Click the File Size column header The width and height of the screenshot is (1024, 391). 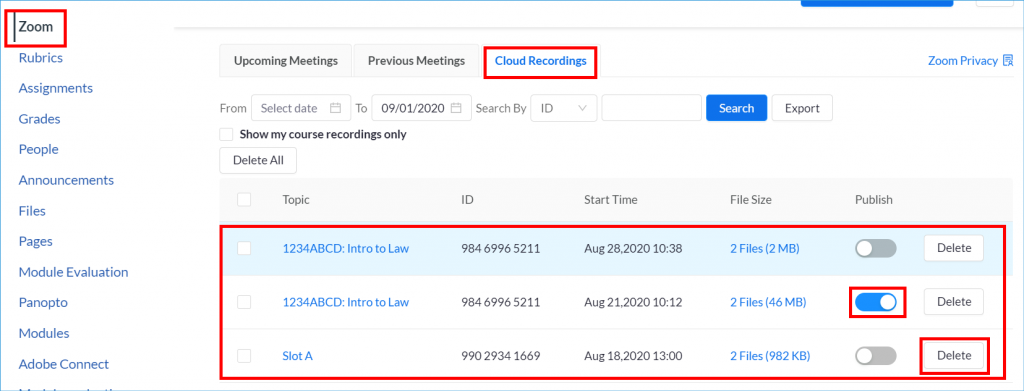750,200
